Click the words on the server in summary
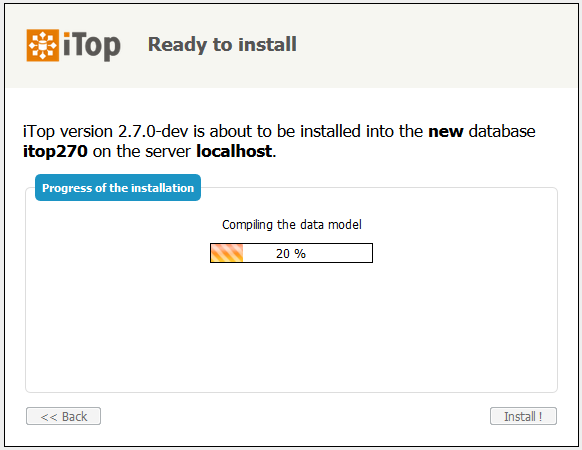Screen dimensions: 582x450 tap(141, 151)
